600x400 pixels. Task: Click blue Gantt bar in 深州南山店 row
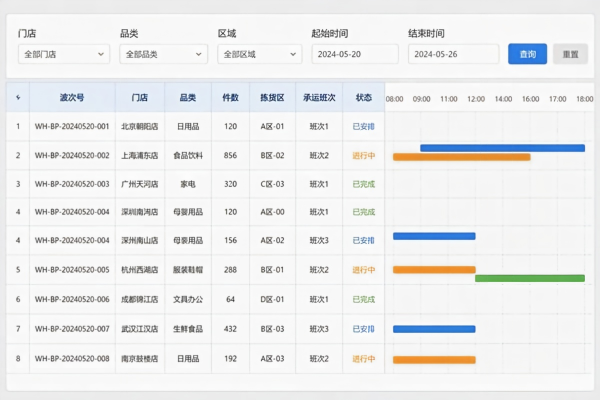click(434, 236)
